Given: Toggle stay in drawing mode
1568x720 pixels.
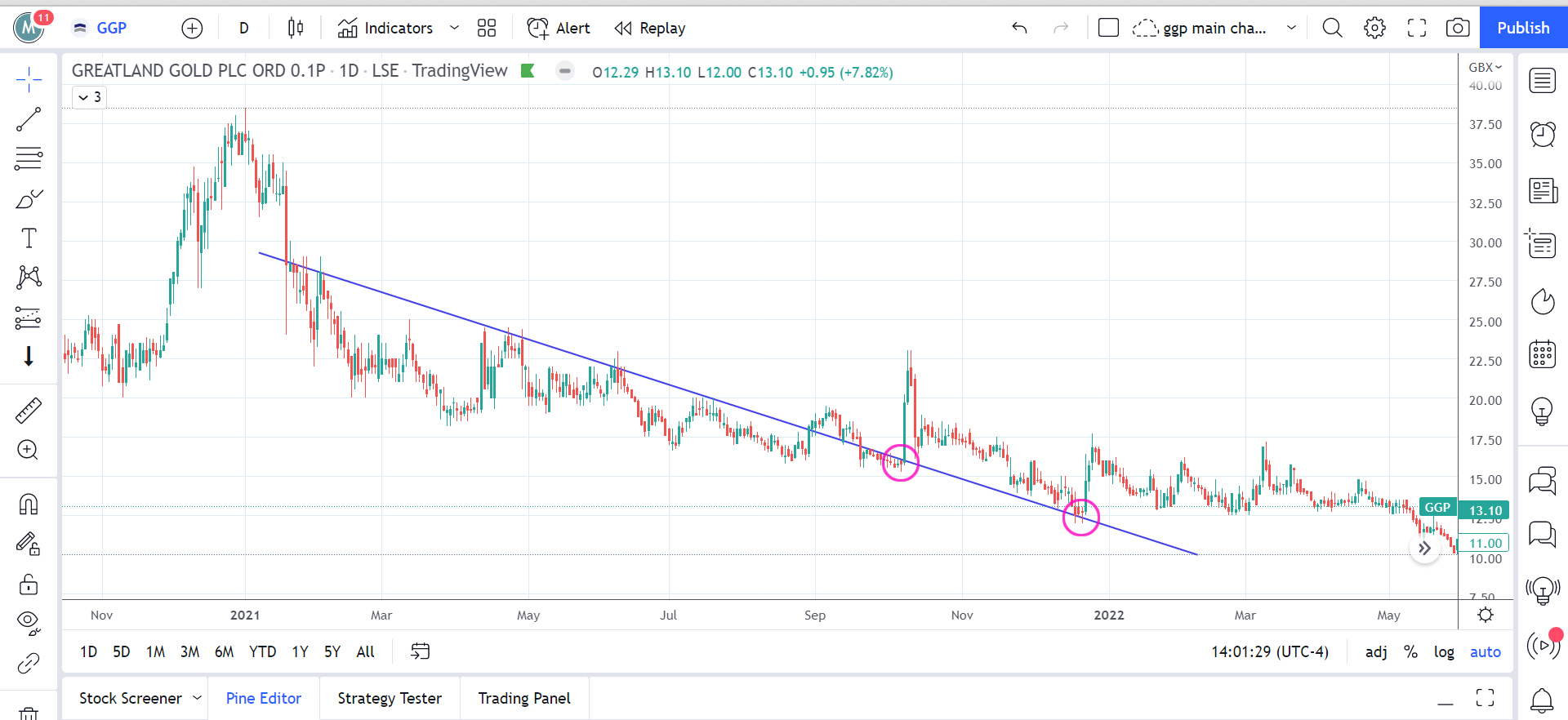Looking at the screenshot, I should click(x=29, y=544).
